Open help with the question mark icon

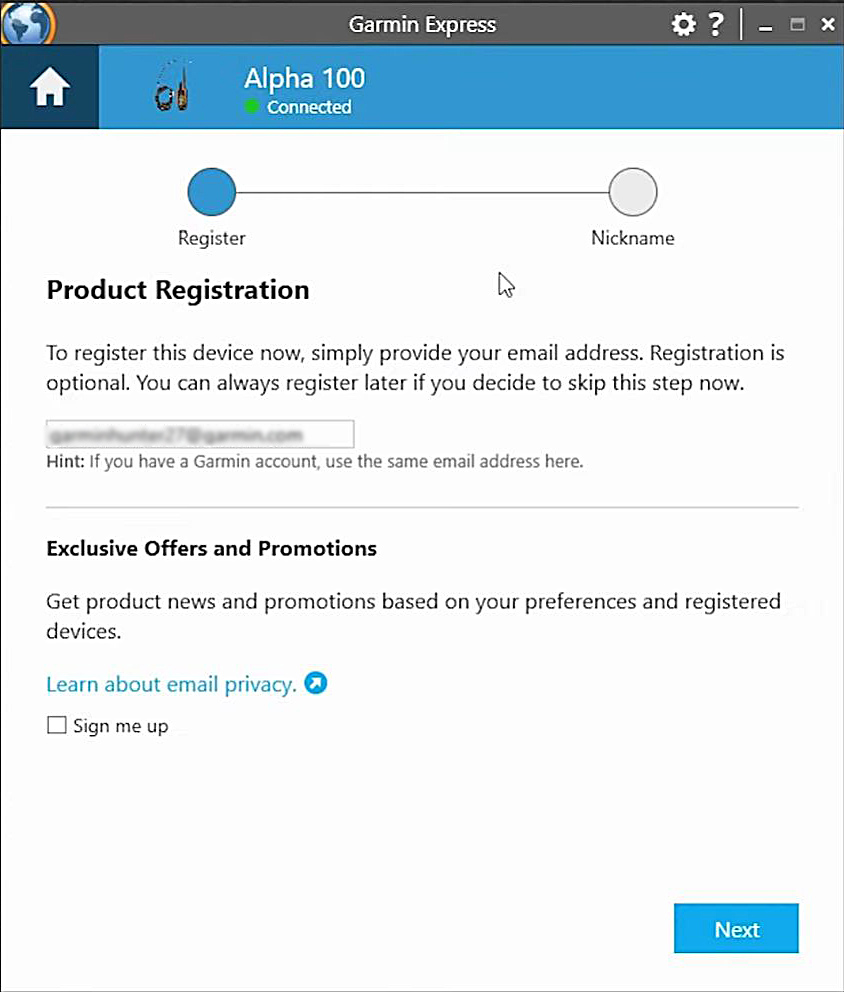pyautogui.click(x=716, y=24)
